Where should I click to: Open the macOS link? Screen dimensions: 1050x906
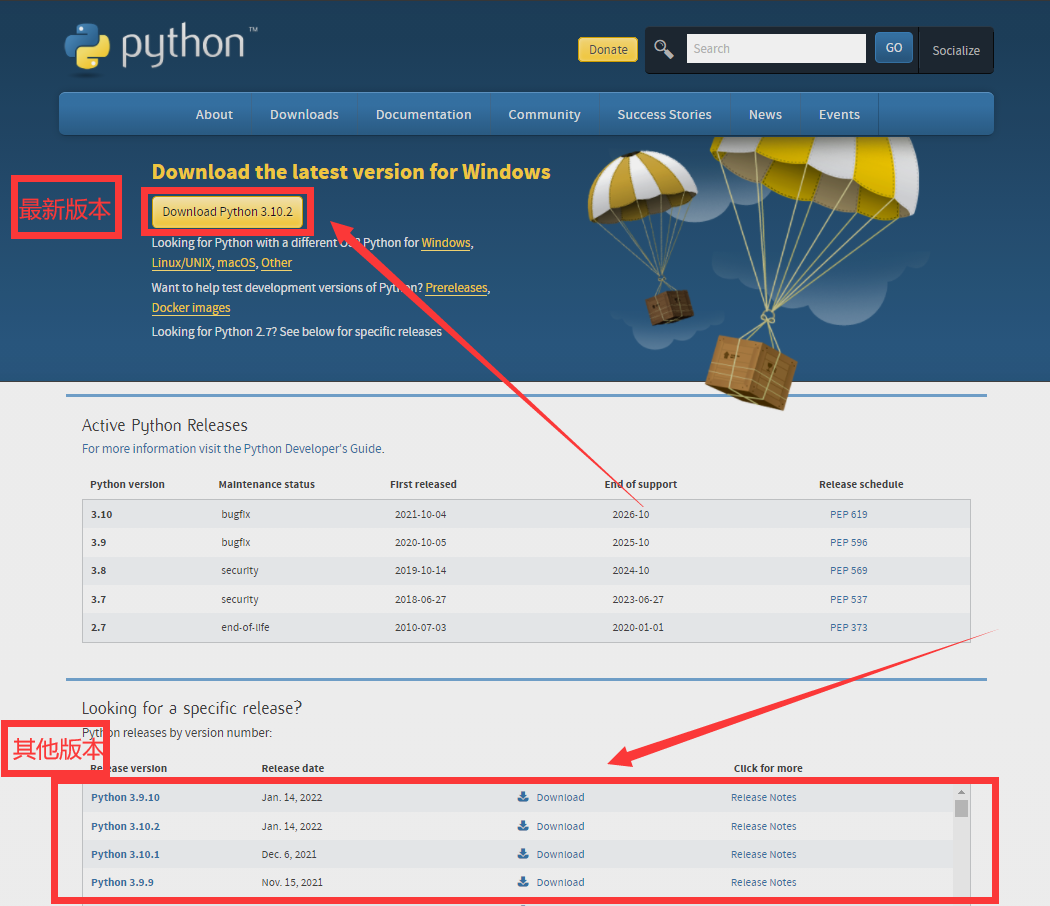tap(236, 263)
